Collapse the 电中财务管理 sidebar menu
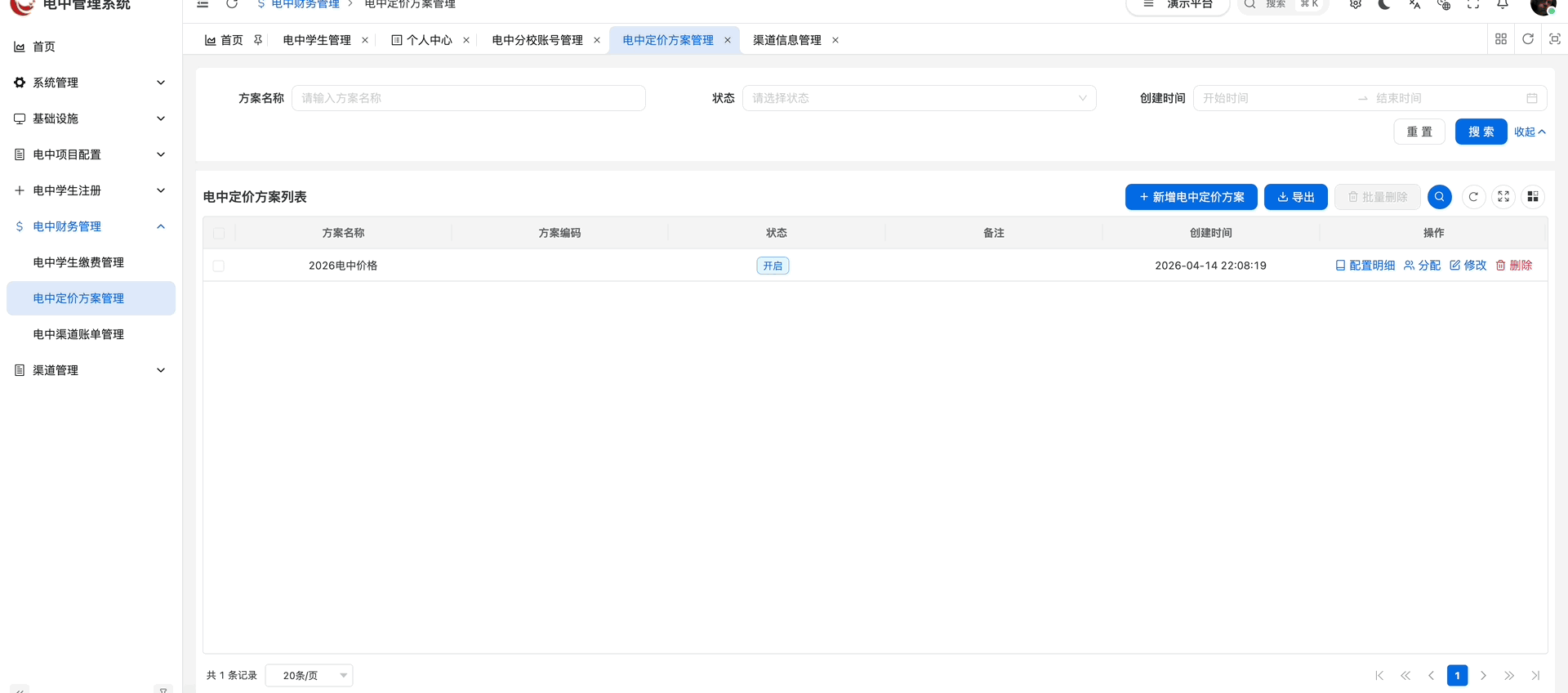This screenshot has height=693, width=1568. 91,226
